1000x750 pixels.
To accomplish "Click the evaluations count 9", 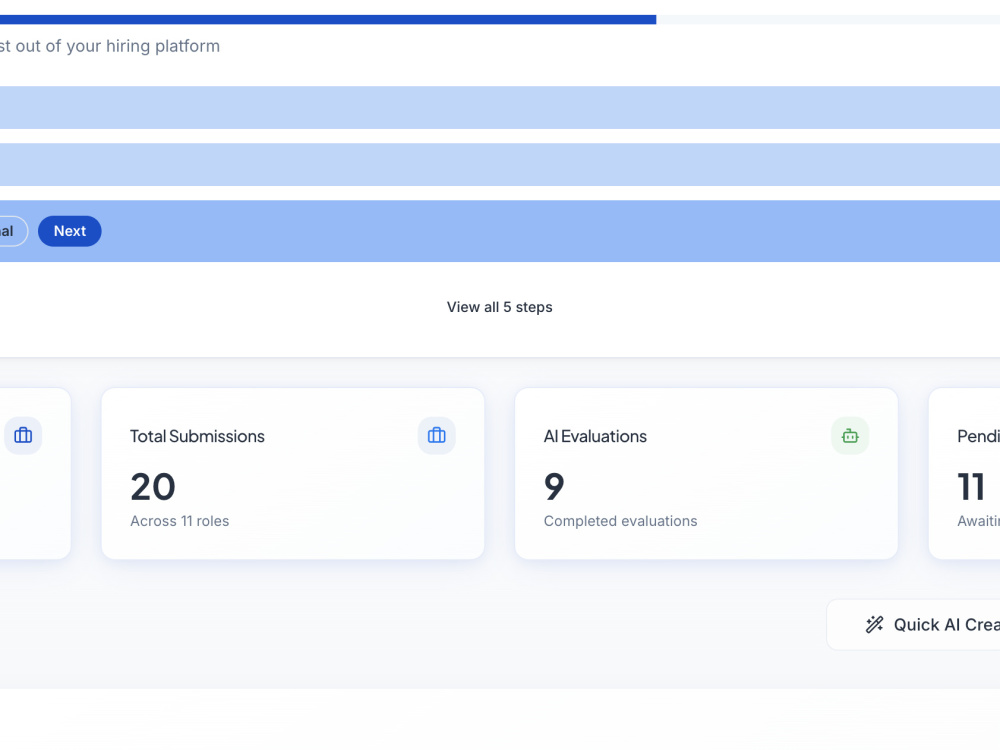I will tap(554, 487).
